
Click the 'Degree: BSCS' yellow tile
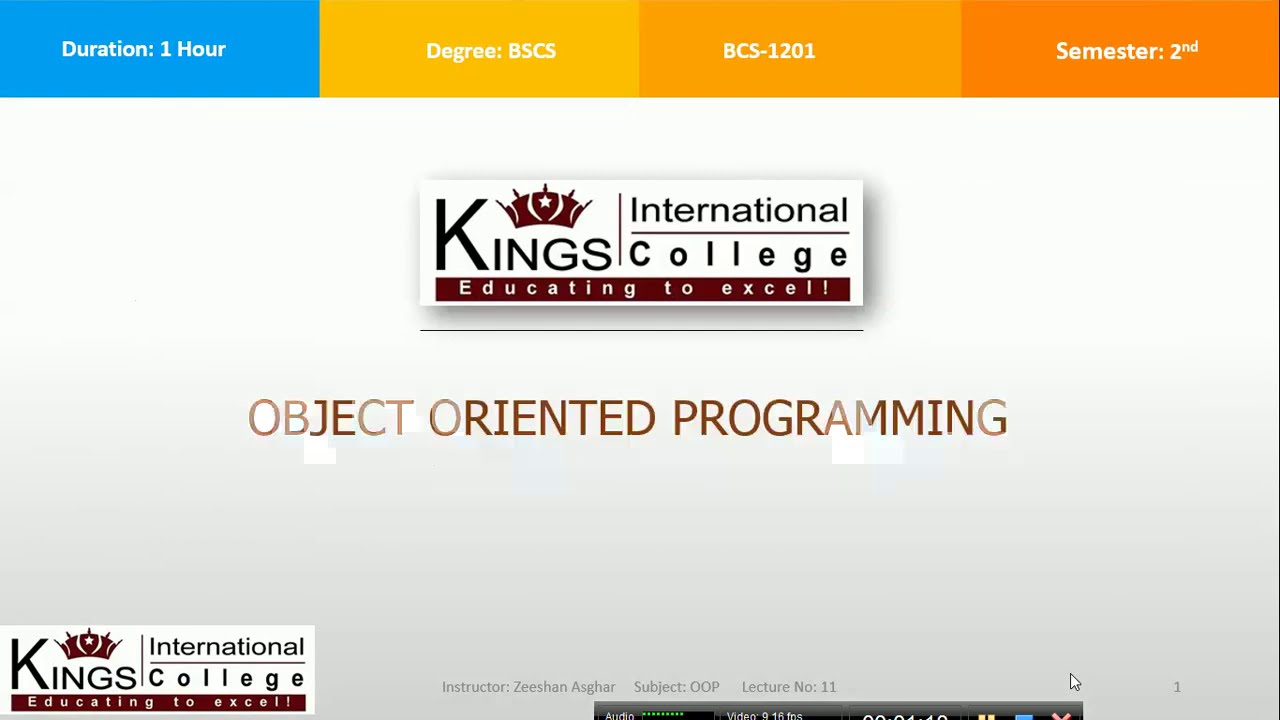click(x=480, y=49)
